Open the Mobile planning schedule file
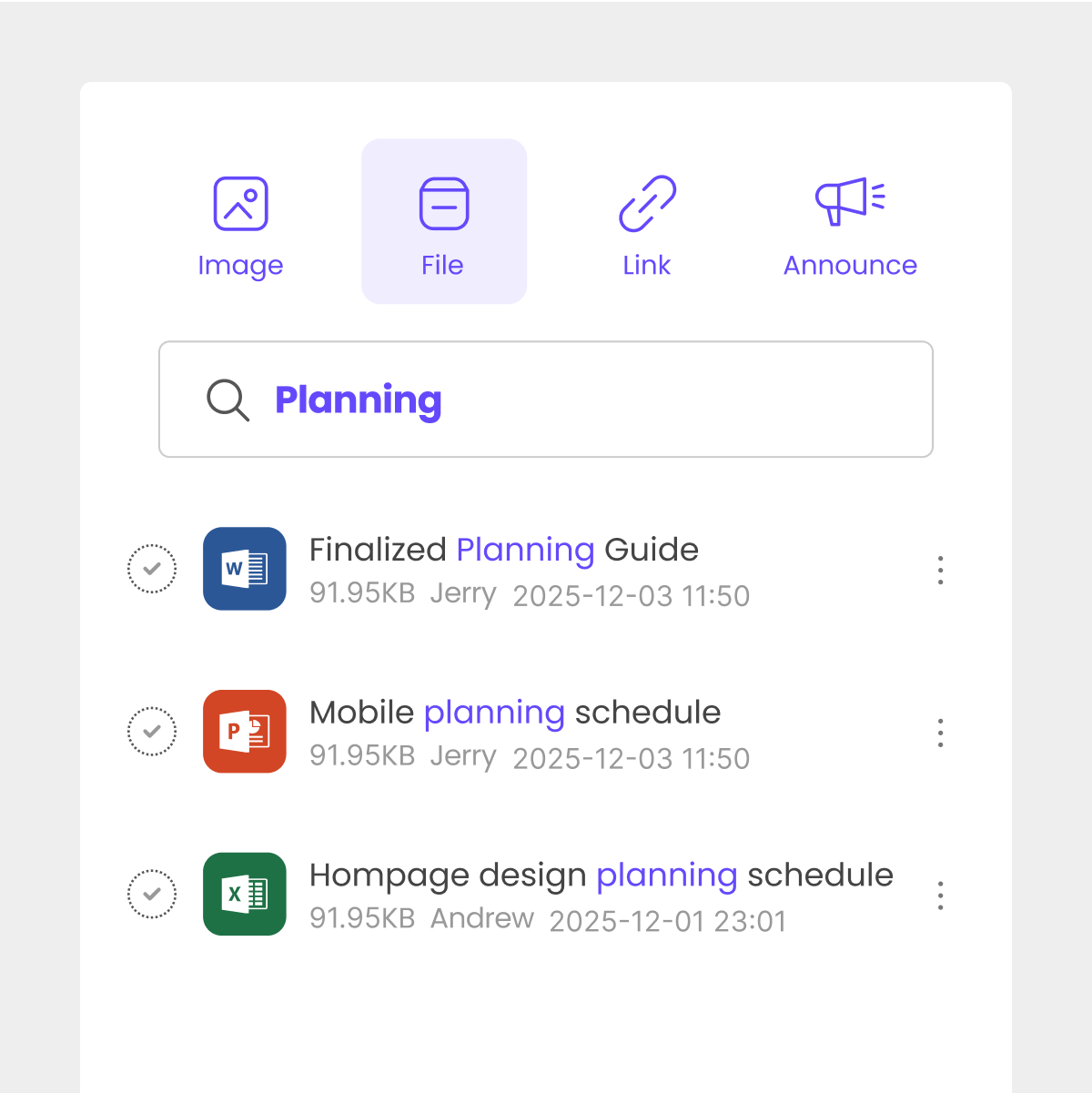Viewport: 1092px width, 1093px height. point(514,713)
